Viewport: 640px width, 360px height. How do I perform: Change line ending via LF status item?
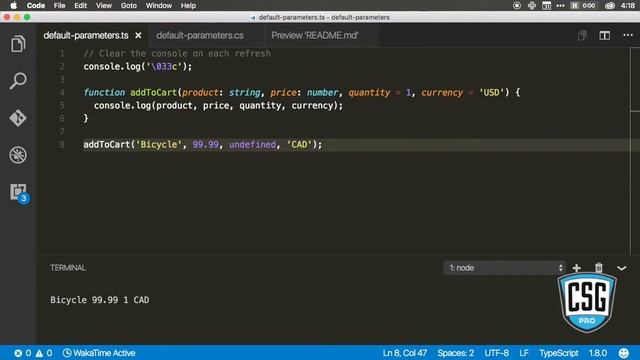(524, 353)
